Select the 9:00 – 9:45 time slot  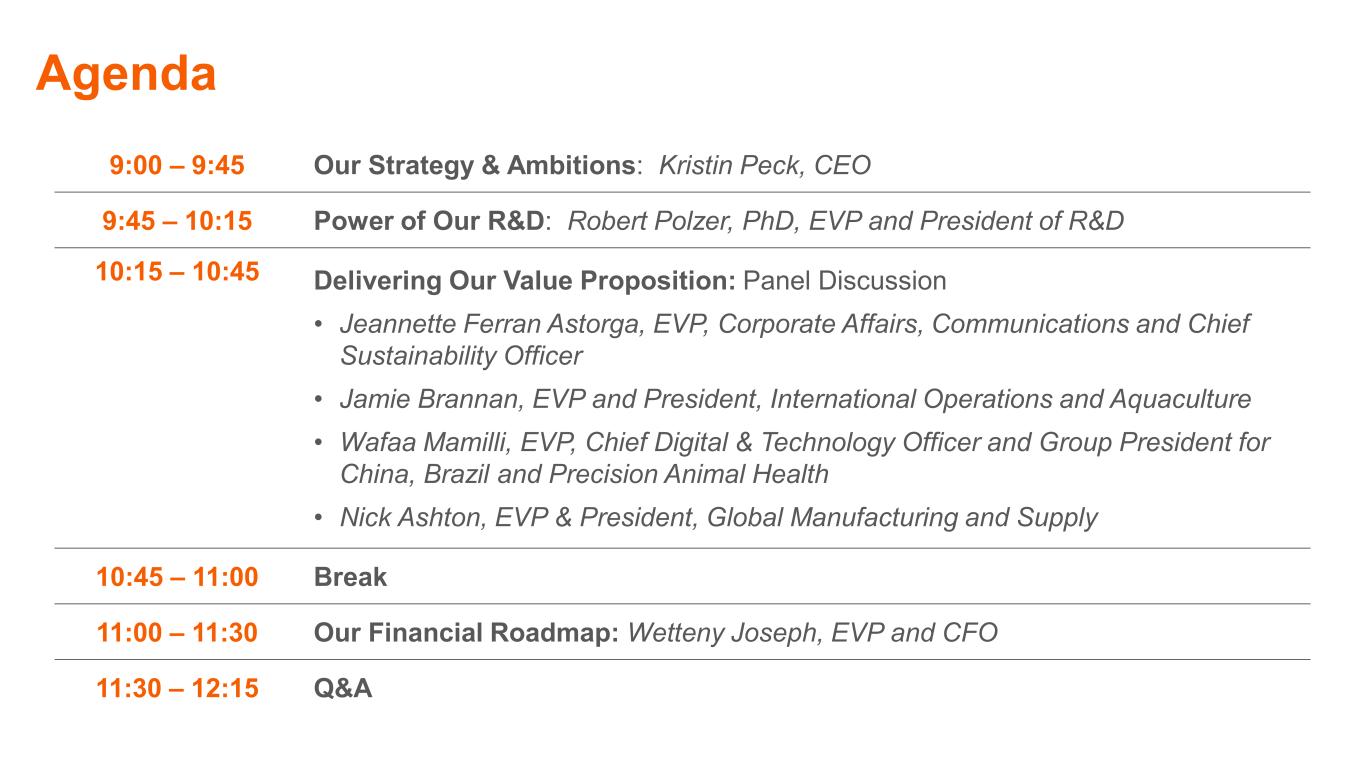176,165
